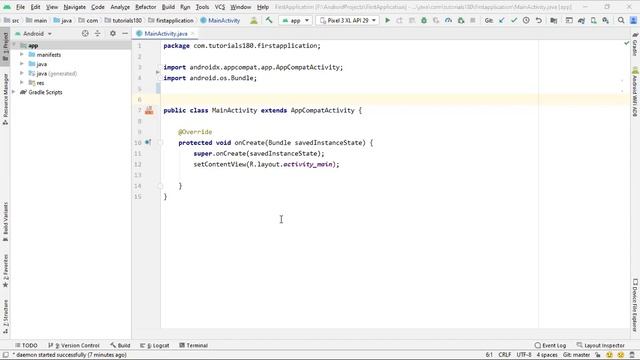Click the scroll-from-source target icon in Project panel
Image resolution: width=640 pixels, height=360 pixels.
[85, 33]
